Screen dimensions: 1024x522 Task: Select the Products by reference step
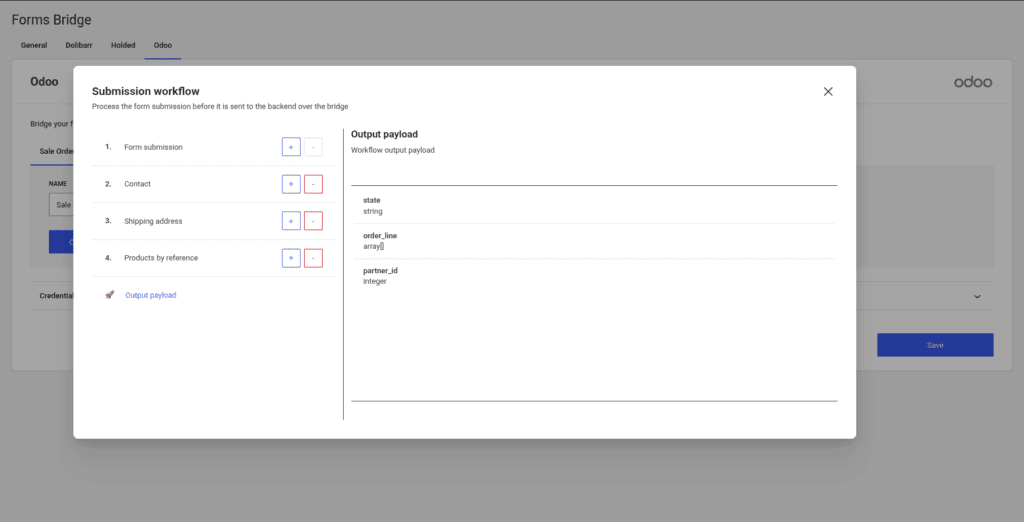(161, 258)
